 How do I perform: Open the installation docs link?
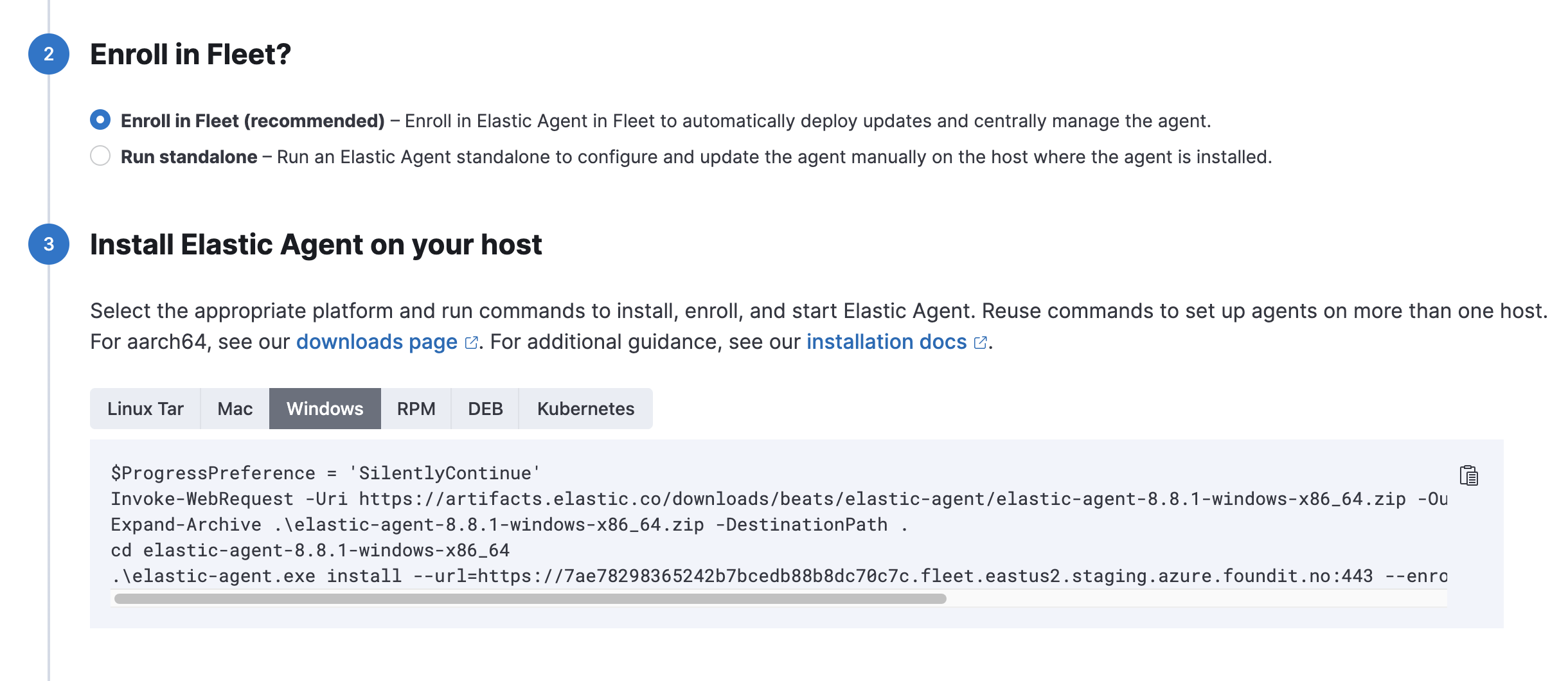[x=886, y=342]
